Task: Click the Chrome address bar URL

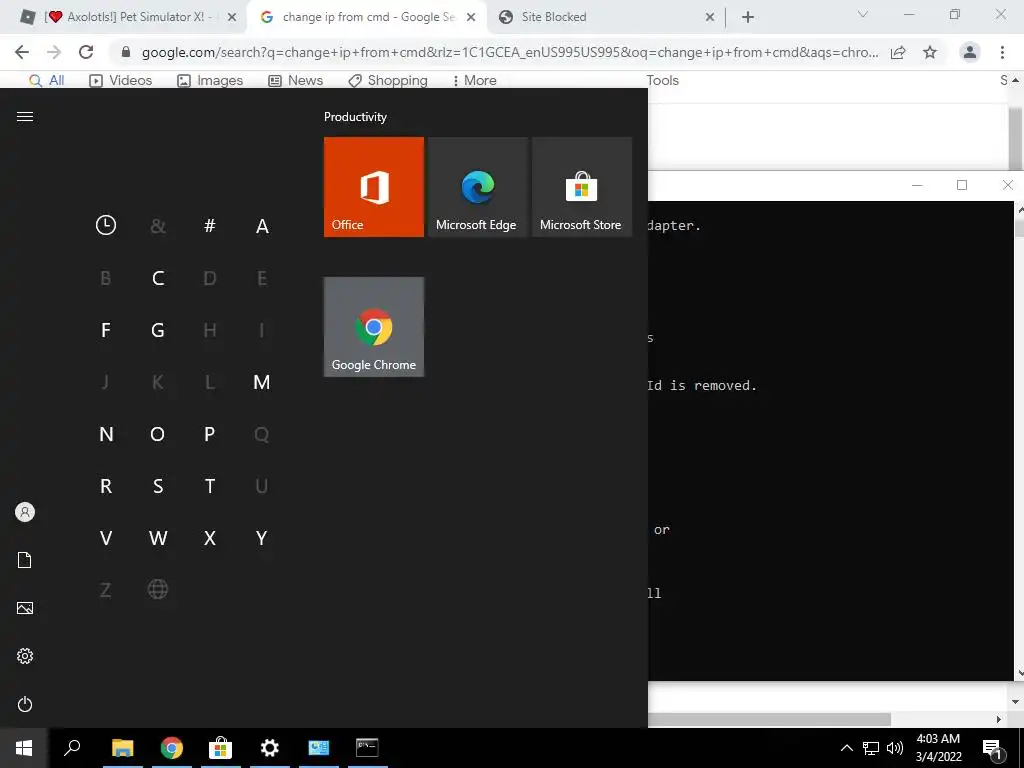Action: (509, 53)
